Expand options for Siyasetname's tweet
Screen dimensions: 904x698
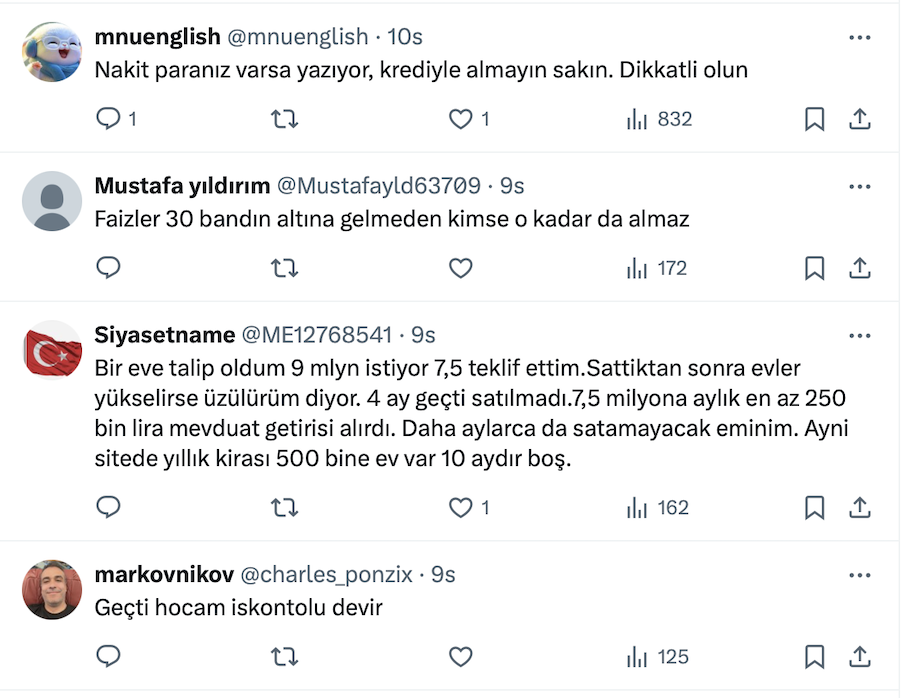click(x=859, y=334)
